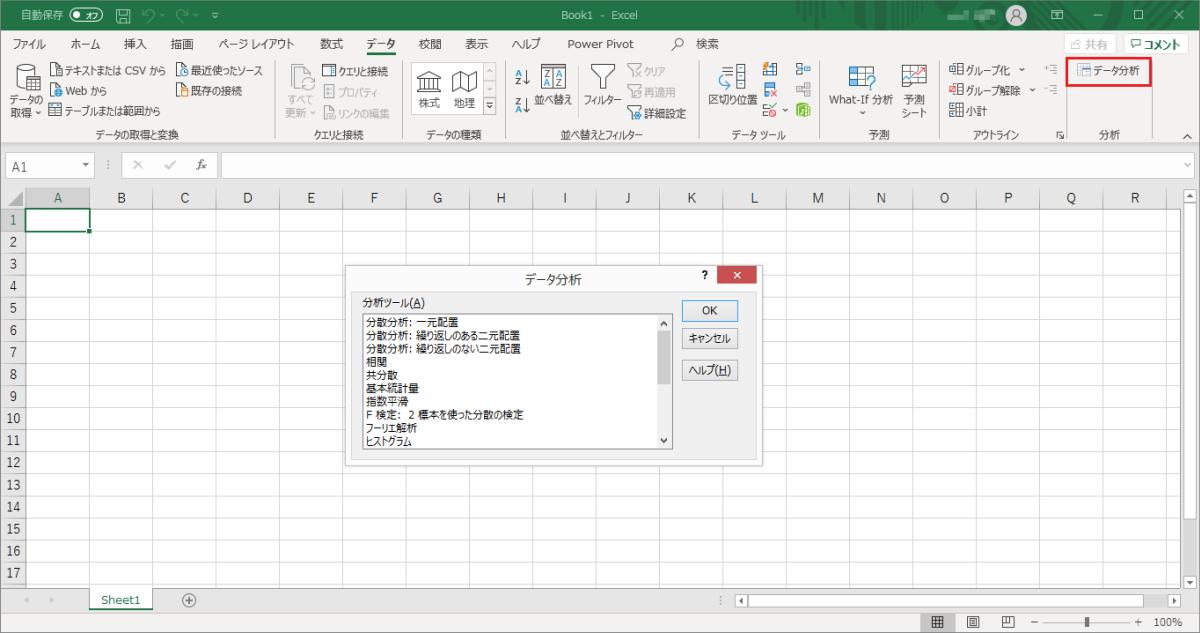Select the Sheet1 sheet tab

point(121,600)
